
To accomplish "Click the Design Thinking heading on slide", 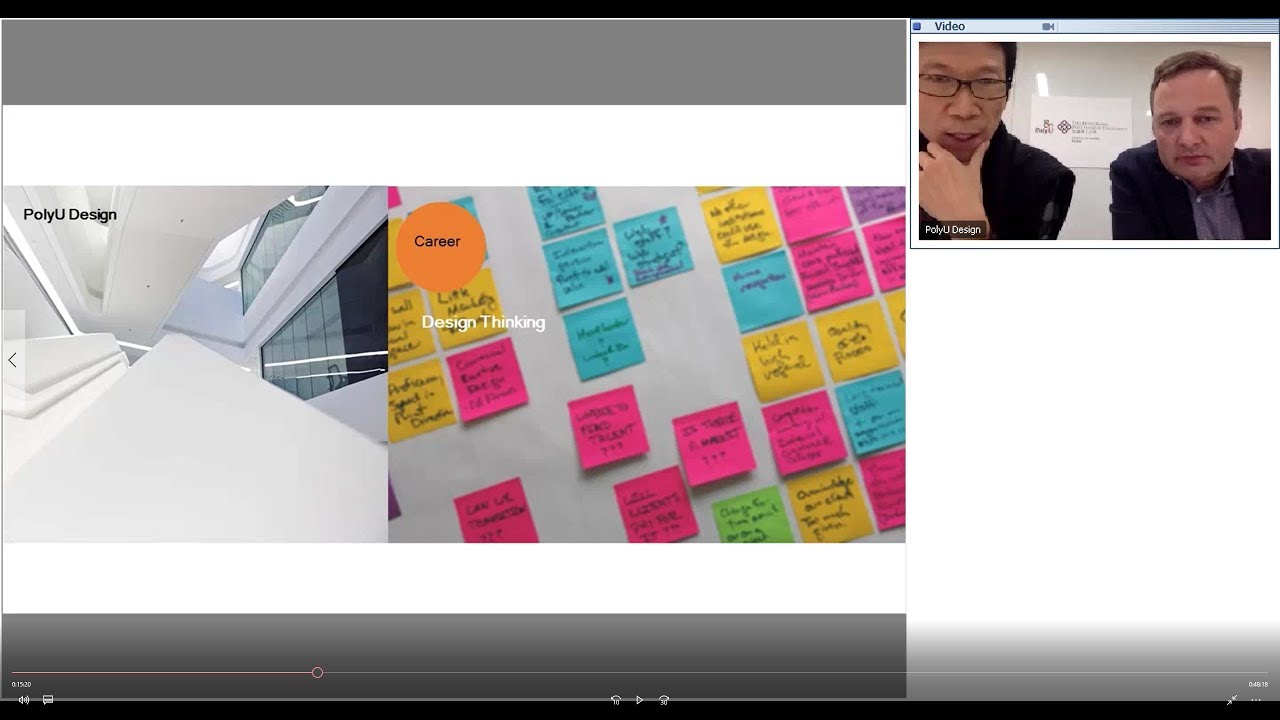I will pyautogui.click(x=483, y=322).
